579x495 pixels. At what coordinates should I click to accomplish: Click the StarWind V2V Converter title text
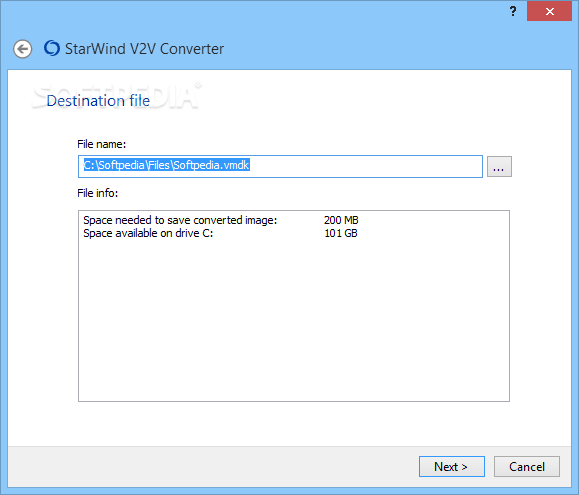144,49
